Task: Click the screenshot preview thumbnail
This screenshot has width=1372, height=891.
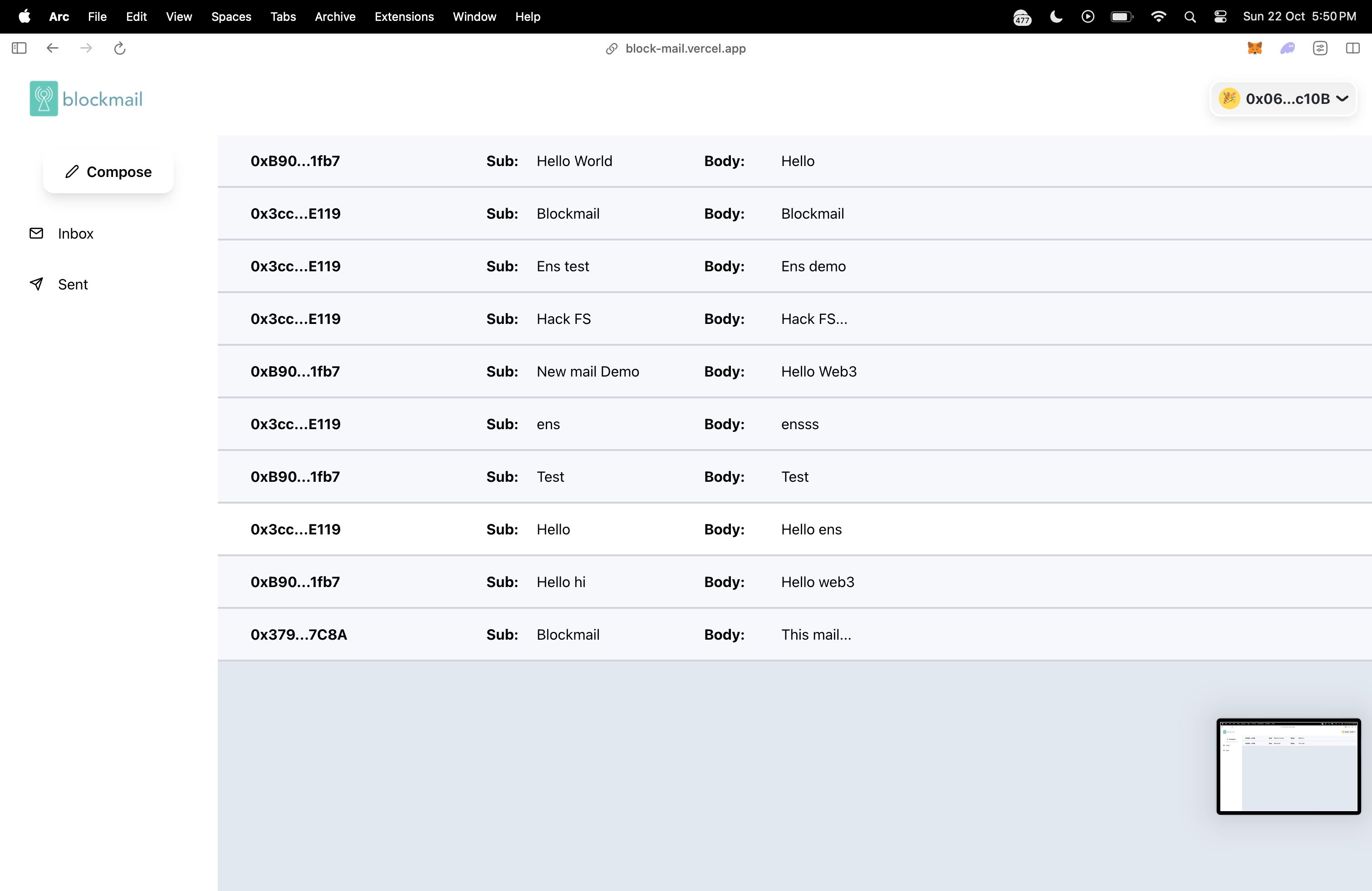Action: tap(1289, 766)
